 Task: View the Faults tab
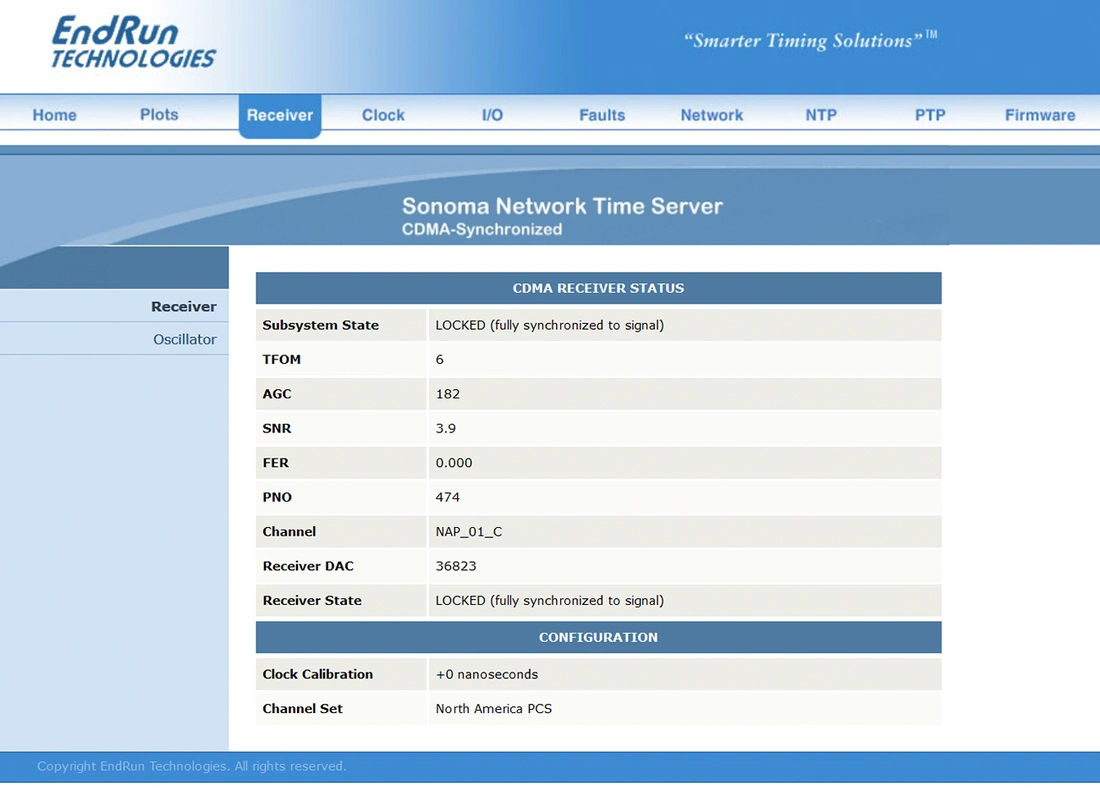[602, 115]
